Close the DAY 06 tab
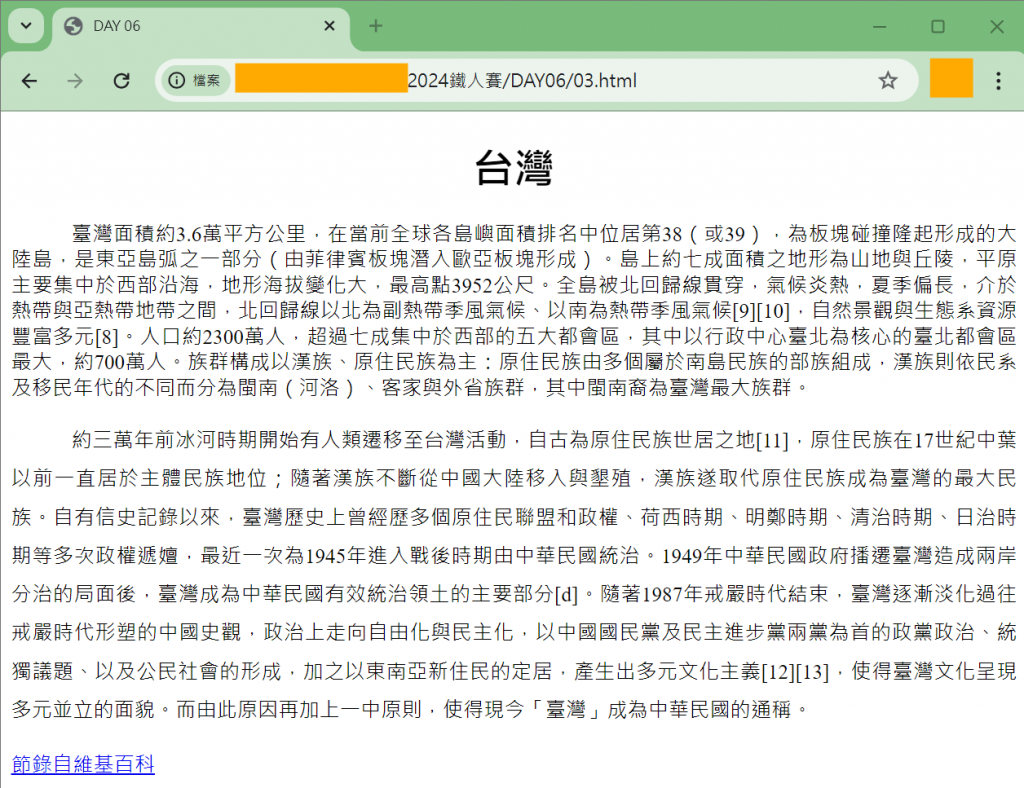1024x788 pixels. click(x=330, y=26)
